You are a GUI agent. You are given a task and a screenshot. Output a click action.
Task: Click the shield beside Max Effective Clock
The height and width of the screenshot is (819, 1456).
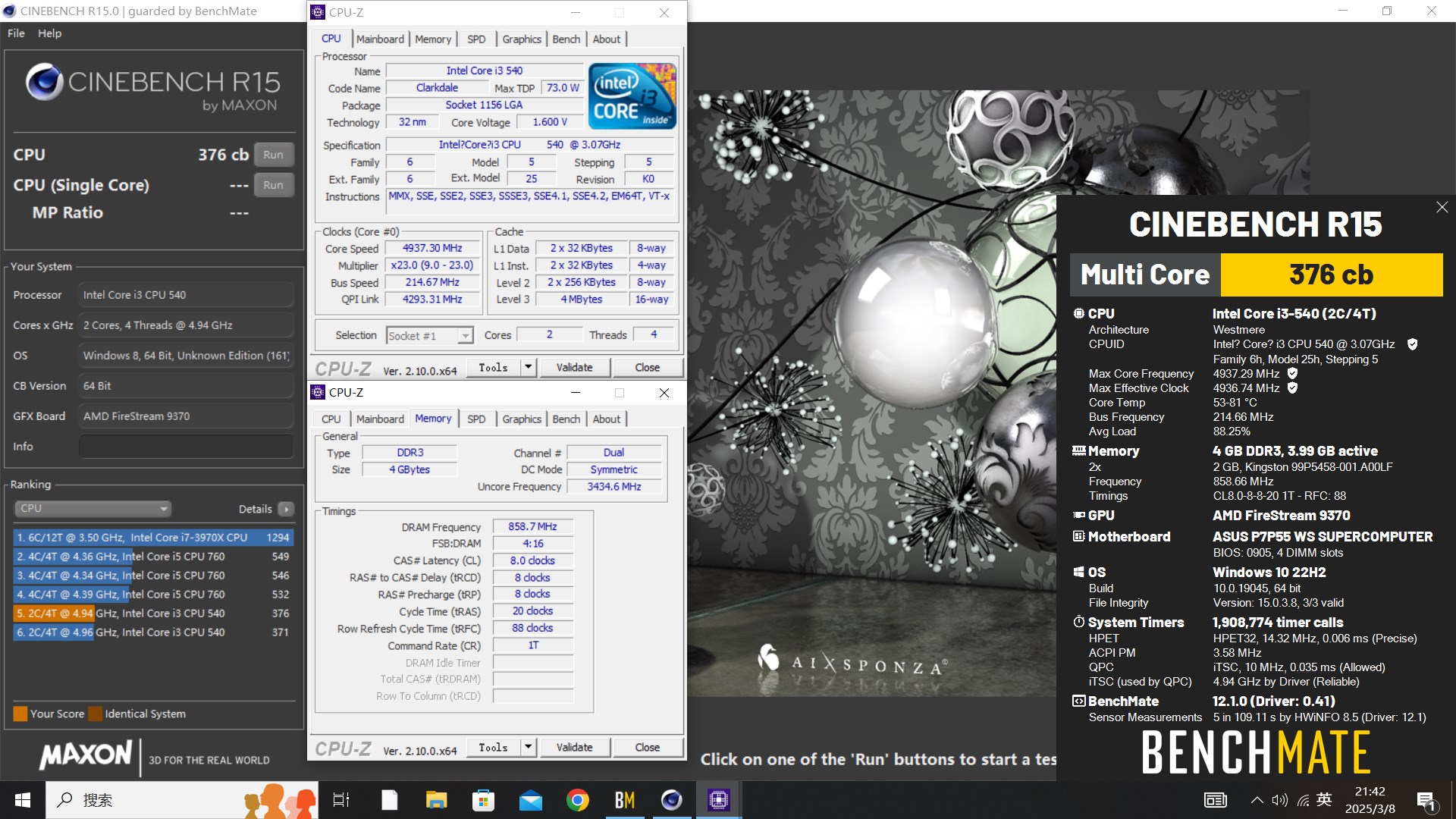[x=1292, y=388]
